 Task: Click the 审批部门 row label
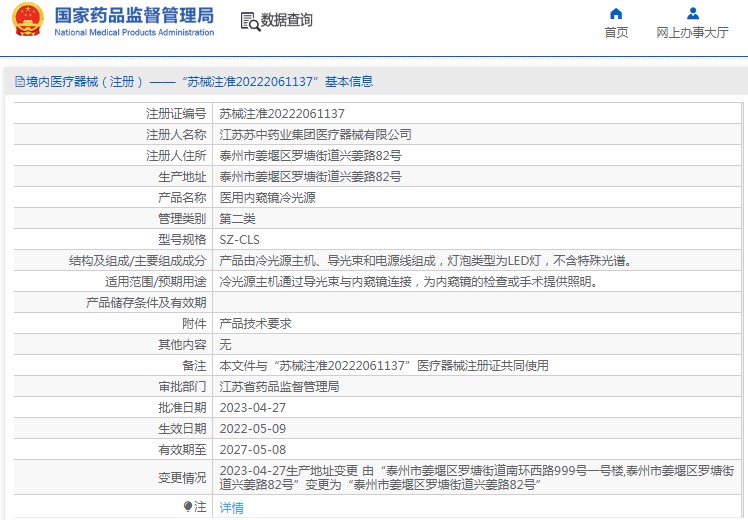pos(182,386)
